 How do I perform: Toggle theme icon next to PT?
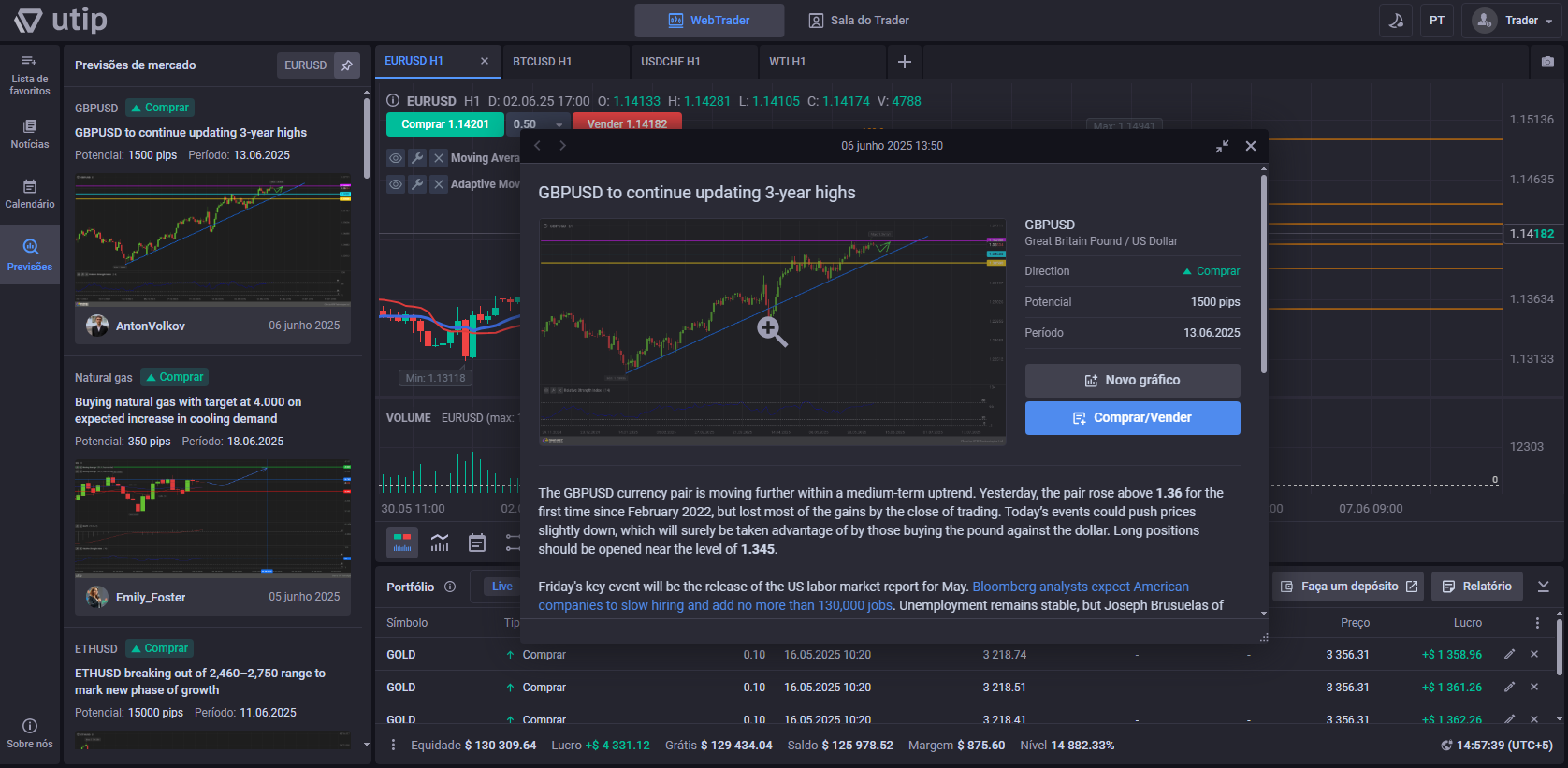point(1396,21)
